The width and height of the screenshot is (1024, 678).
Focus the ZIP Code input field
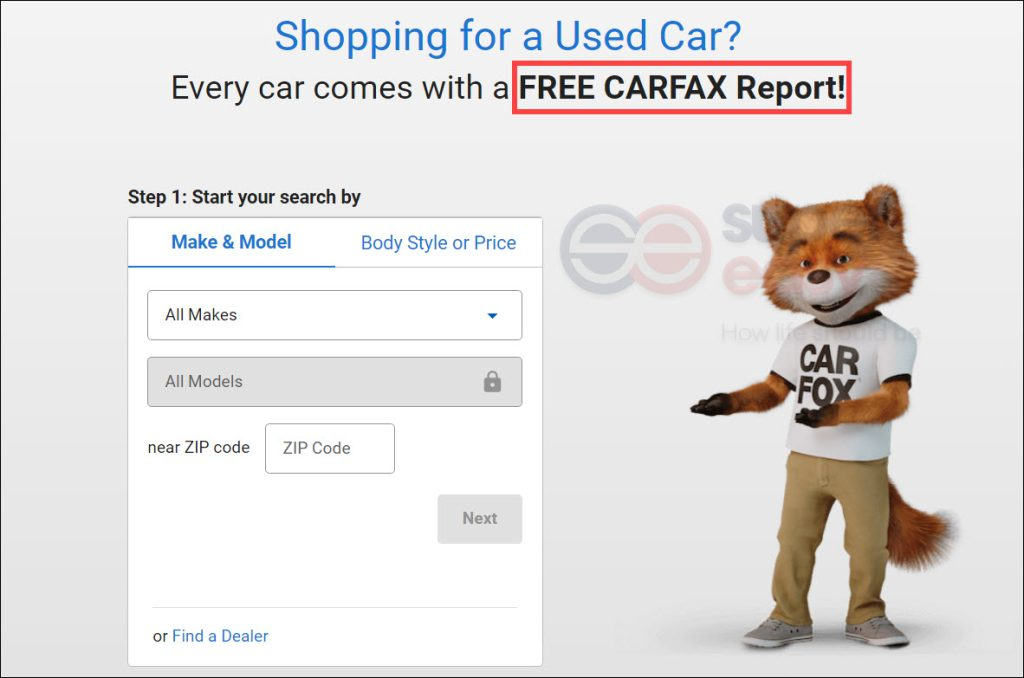tap(330, 448)
